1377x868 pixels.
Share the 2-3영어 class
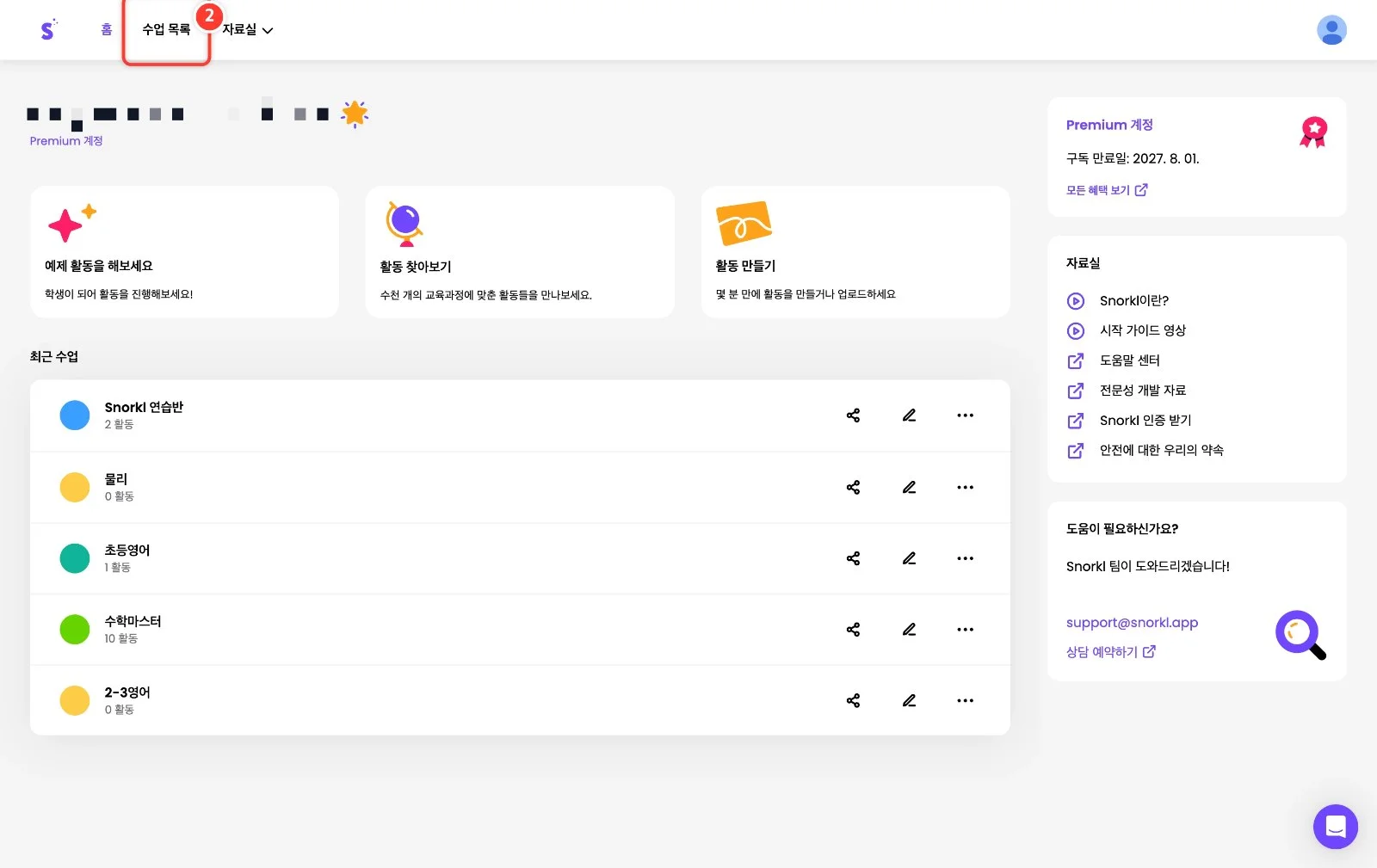[853, 700]
